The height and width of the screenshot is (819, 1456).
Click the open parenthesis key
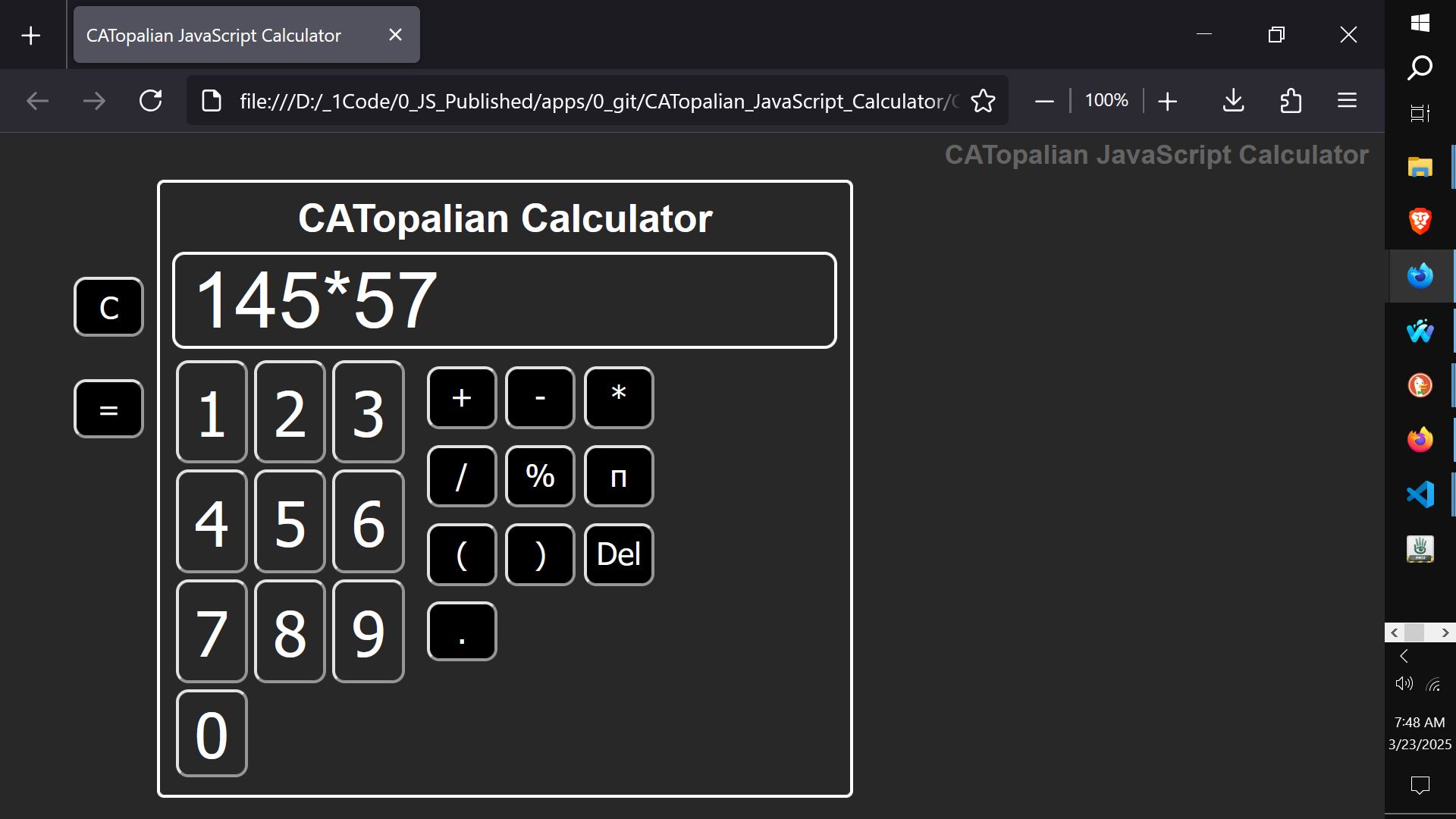(x=462, y=554)
